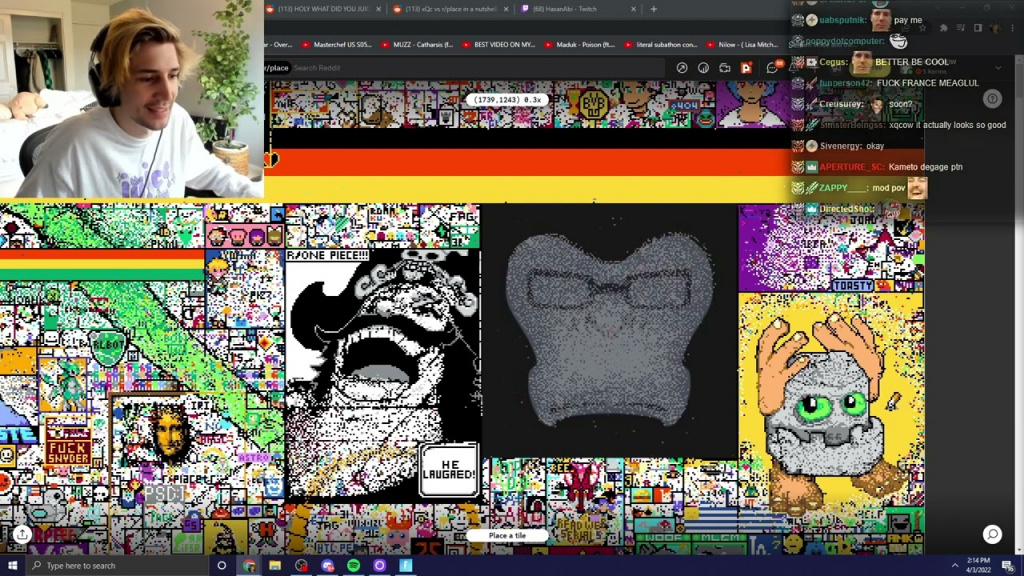This screenshot has width=1024, height=576.
Task: Click the Reddit chat icon with badge
Action: click(773, 67)
